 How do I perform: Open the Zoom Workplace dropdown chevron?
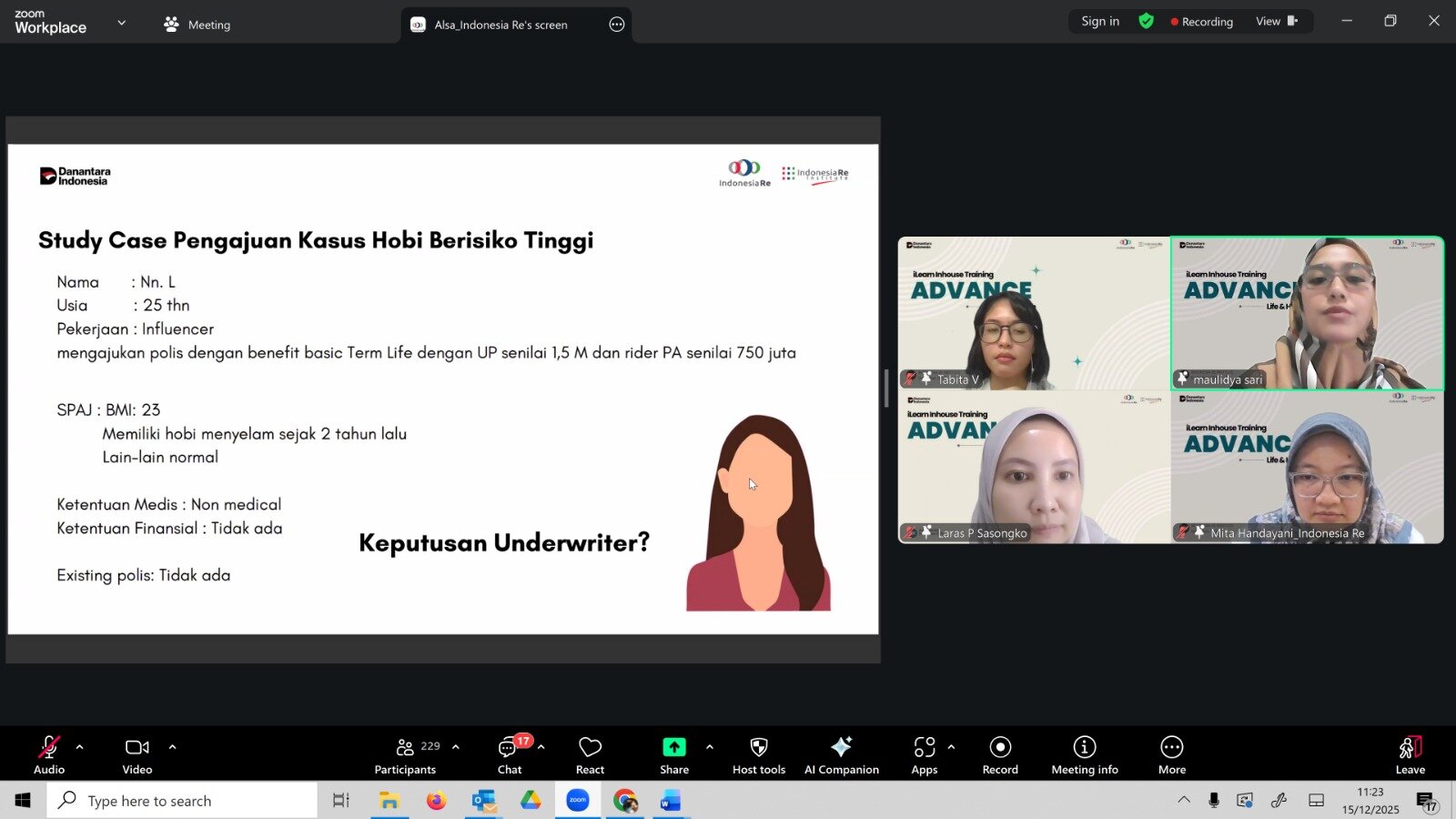pos(122,23)
